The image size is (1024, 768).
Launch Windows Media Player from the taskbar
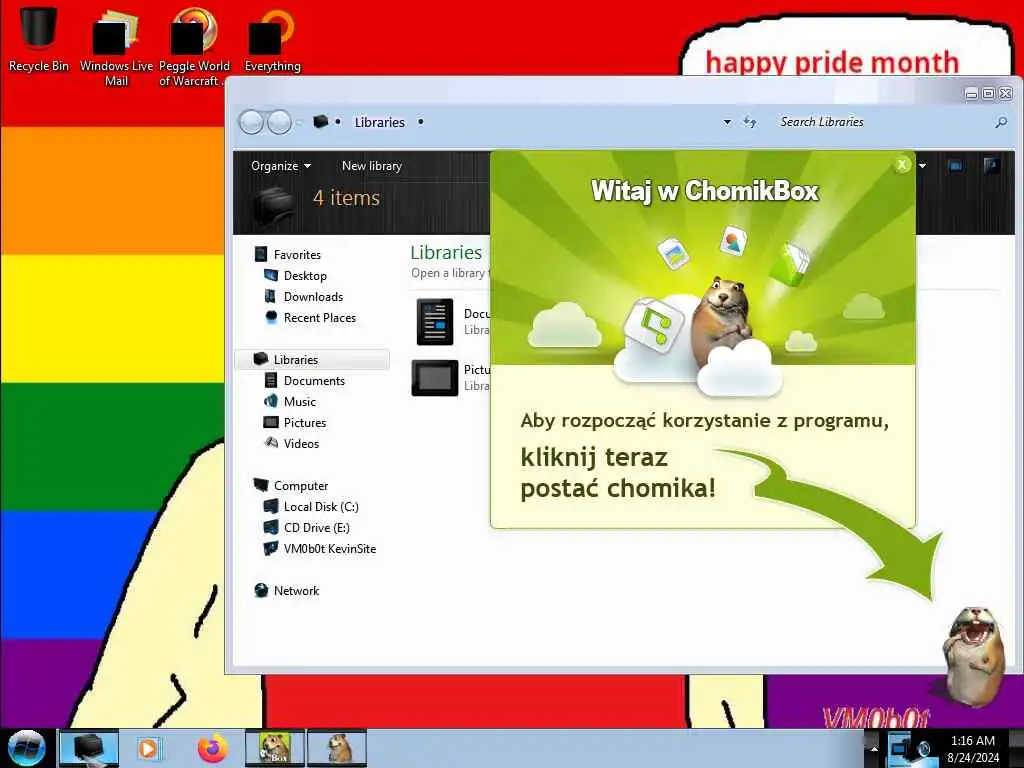[148, 748]
